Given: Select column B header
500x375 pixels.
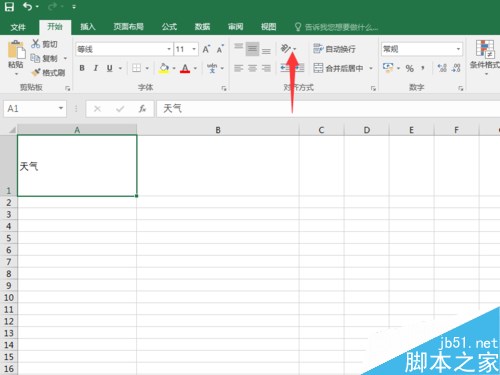Looking at the screenshot, I should (x=218, y=130).
